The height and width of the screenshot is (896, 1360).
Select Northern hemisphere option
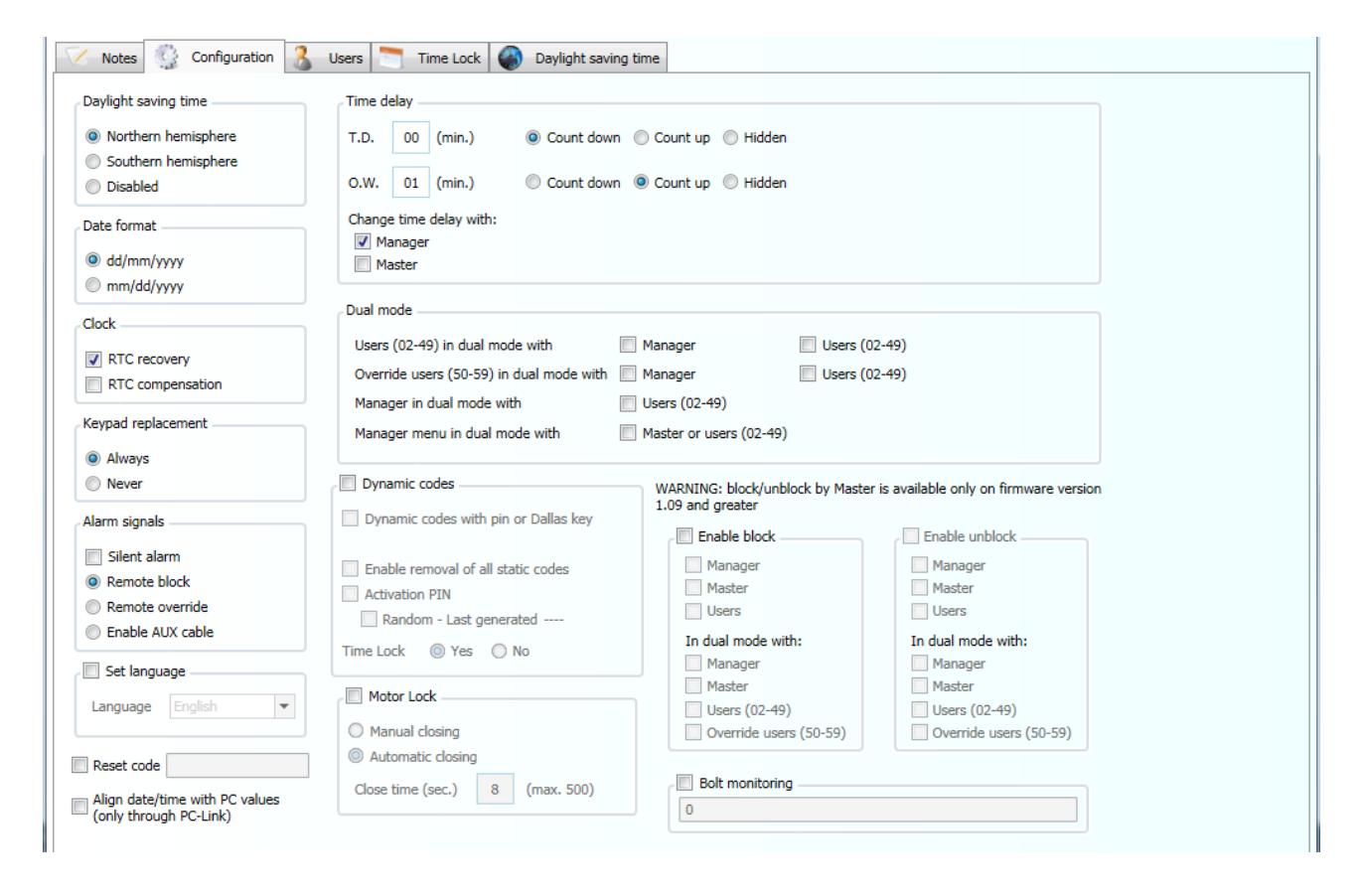pyautogui.click(x=161, y=136)
